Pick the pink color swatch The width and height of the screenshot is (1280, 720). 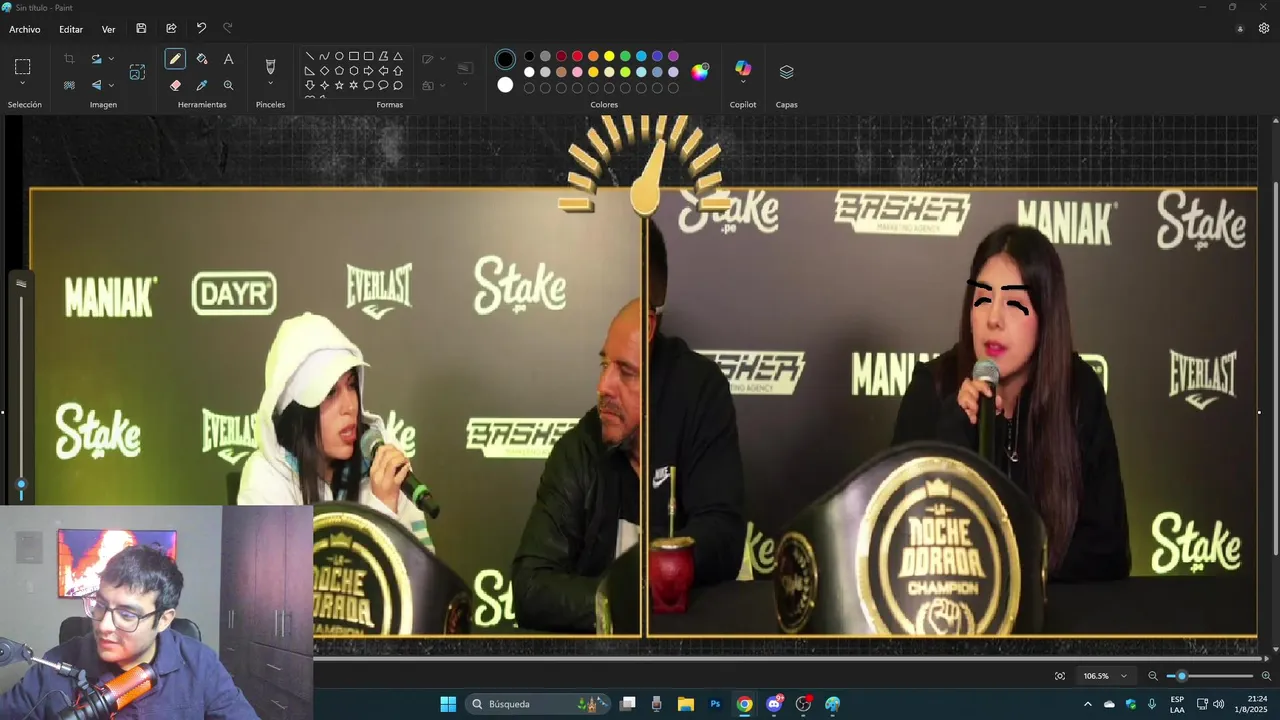577,72
